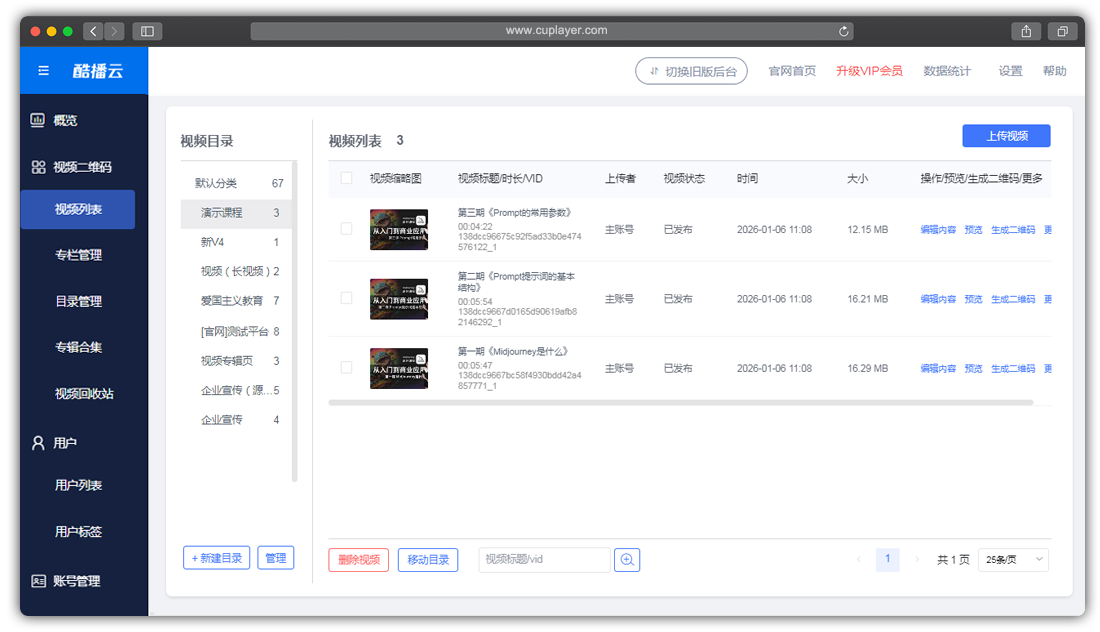Click the 升级VIP会员 link
The height and width of the screenshot is (632, 1100).
click(869, 71)
